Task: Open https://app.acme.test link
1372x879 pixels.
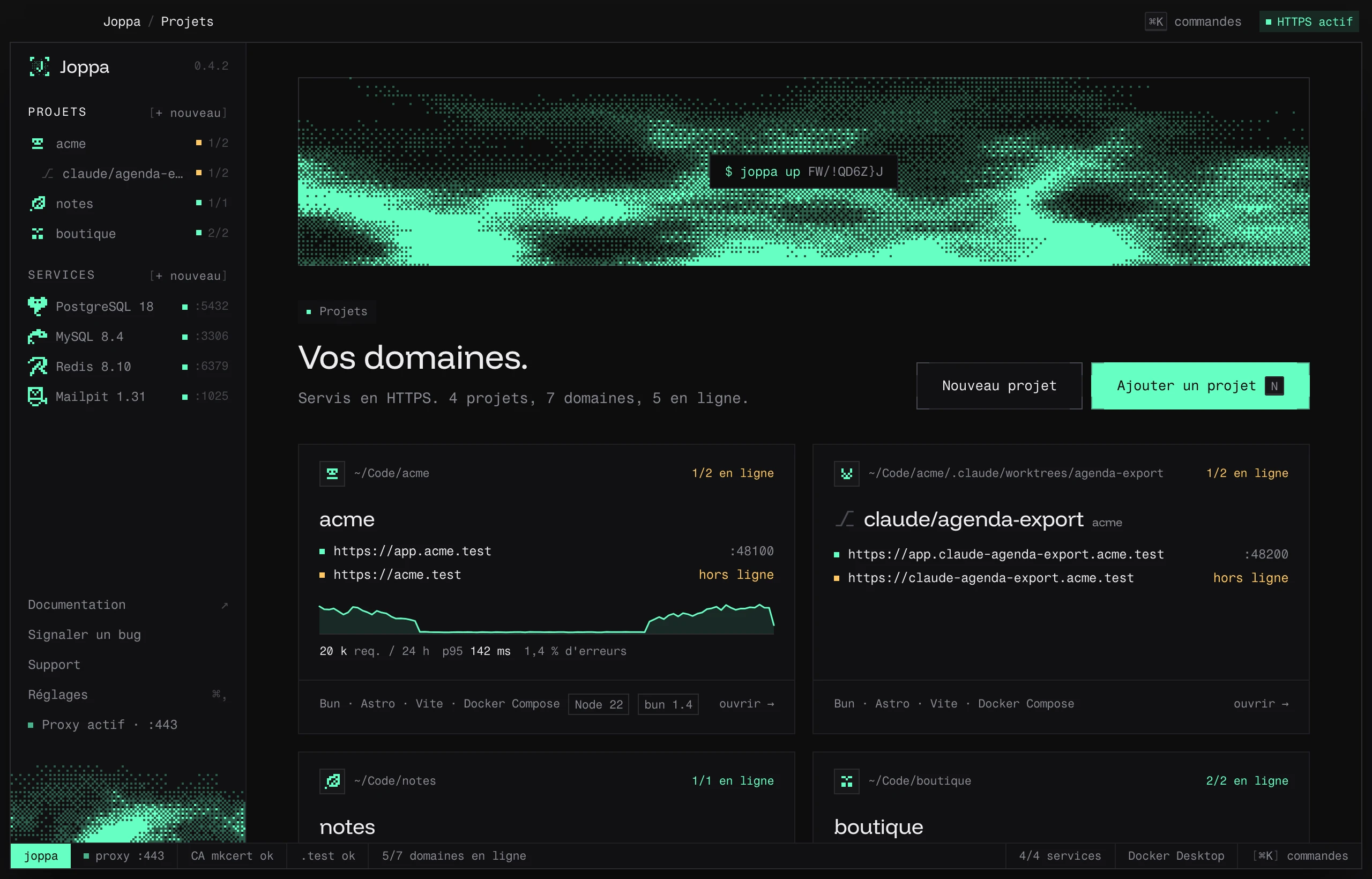Action: 412,551
